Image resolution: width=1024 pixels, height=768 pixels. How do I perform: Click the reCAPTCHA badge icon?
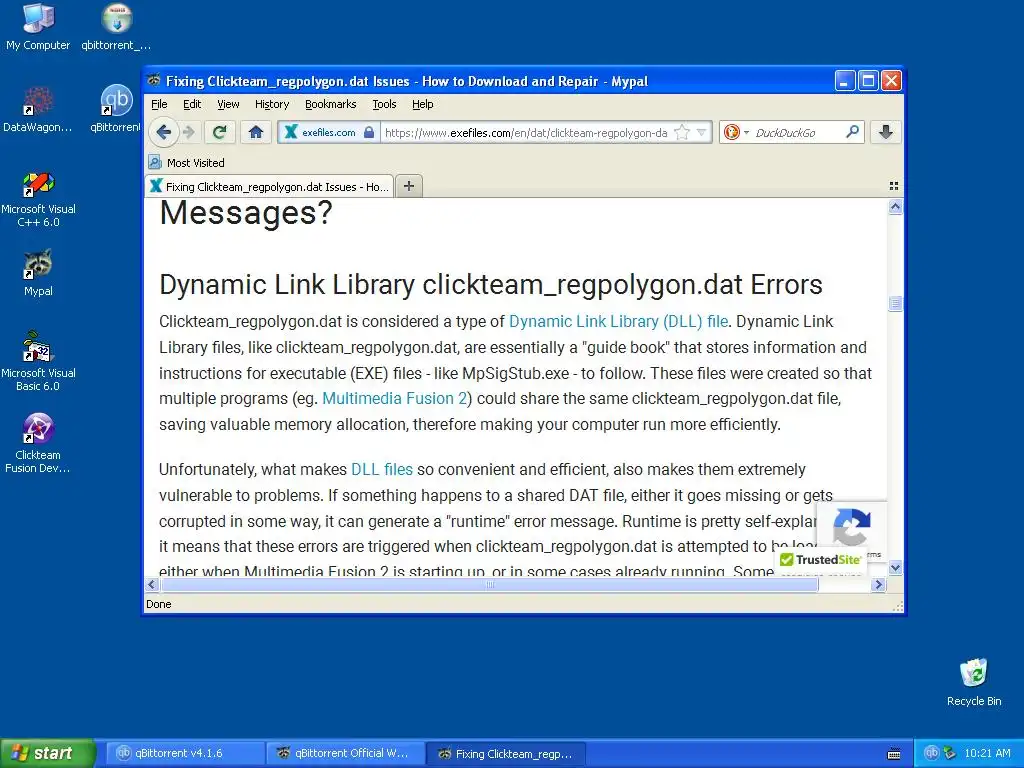[x=852, y=526]
